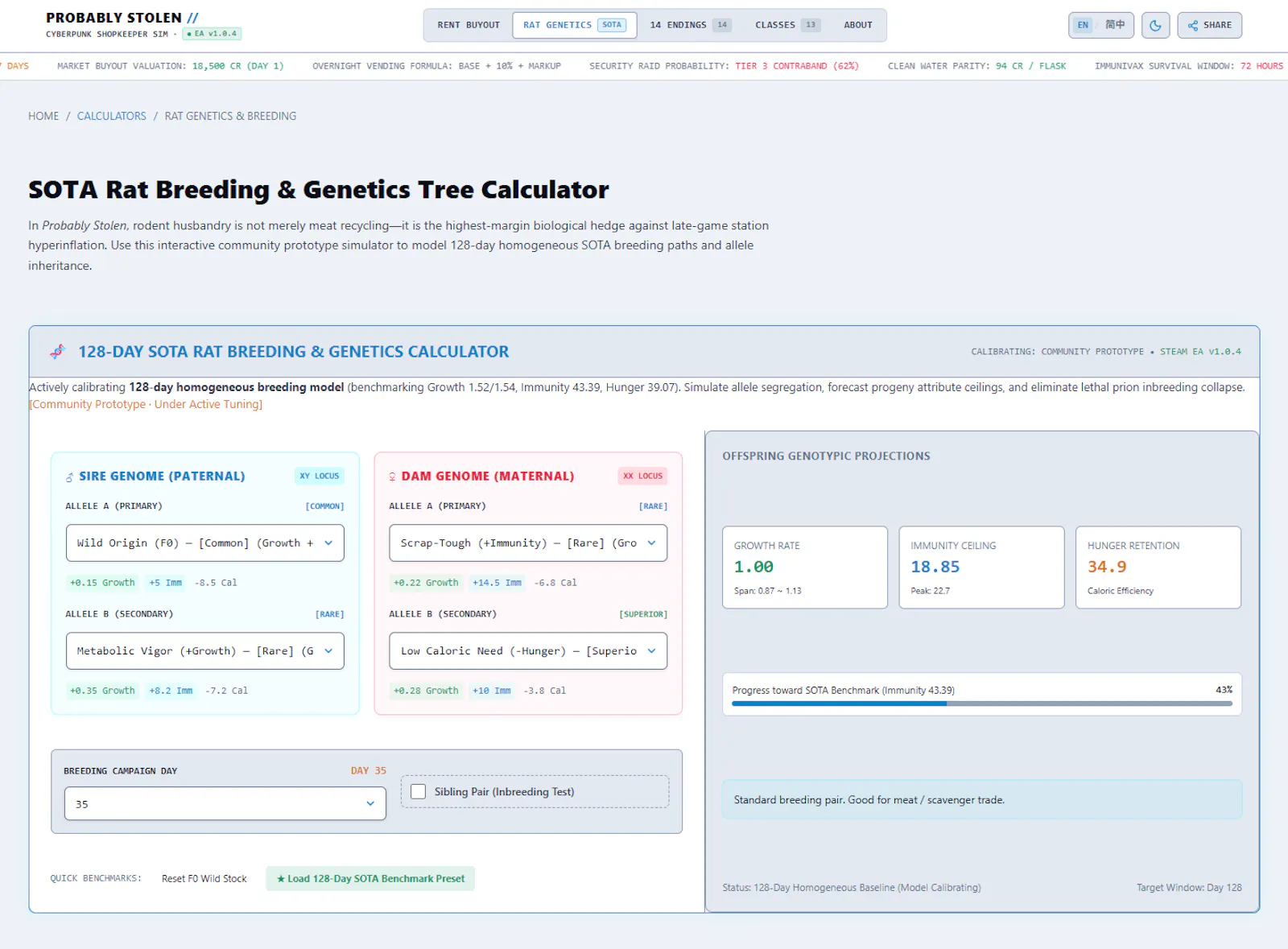Click the +0.22 Growth tag
Screen dimensions: 1288x949
point(426,583)
